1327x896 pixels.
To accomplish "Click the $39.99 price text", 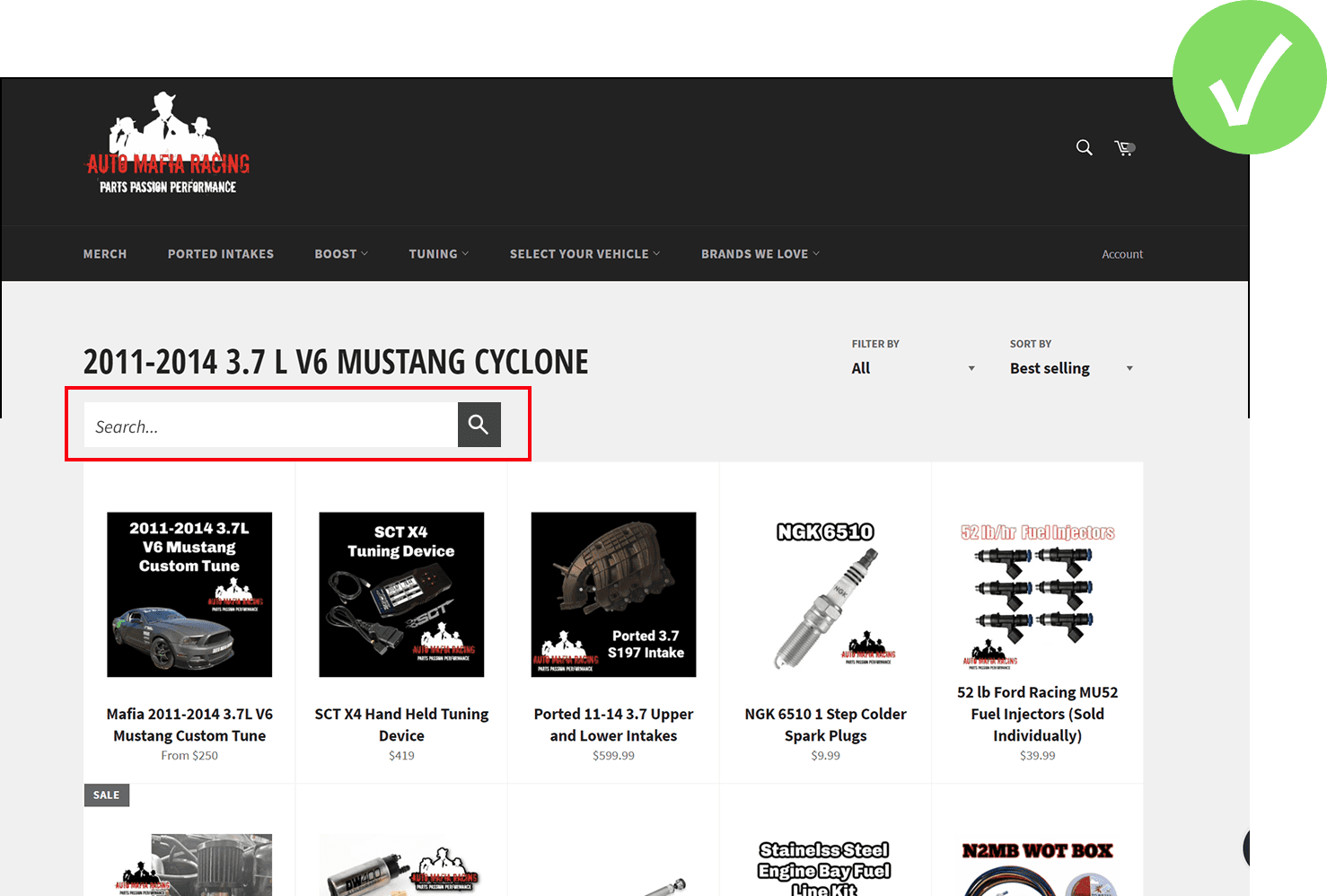I will pyautogui.click(x=1038, y=755).
